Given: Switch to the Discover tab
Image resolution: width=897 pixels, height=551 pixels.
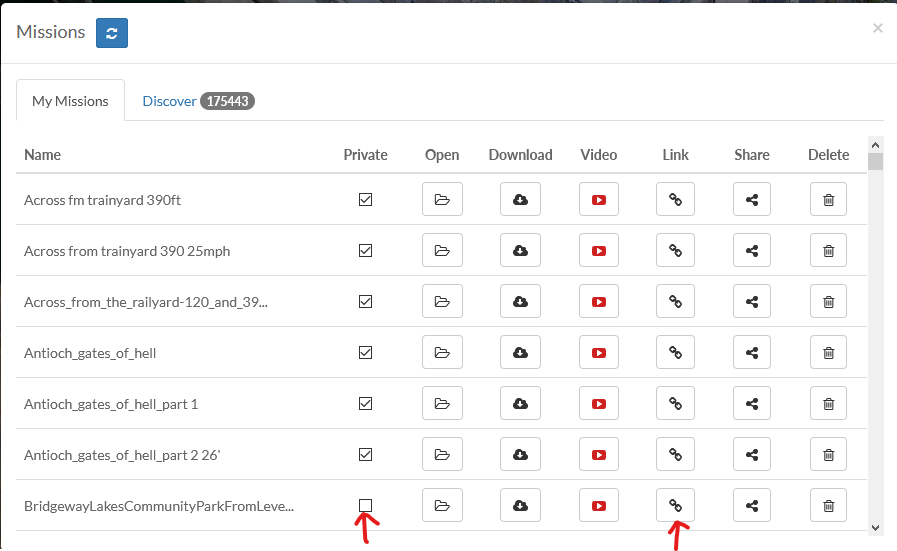Looking at the screenshot, I should pos(198,101).
